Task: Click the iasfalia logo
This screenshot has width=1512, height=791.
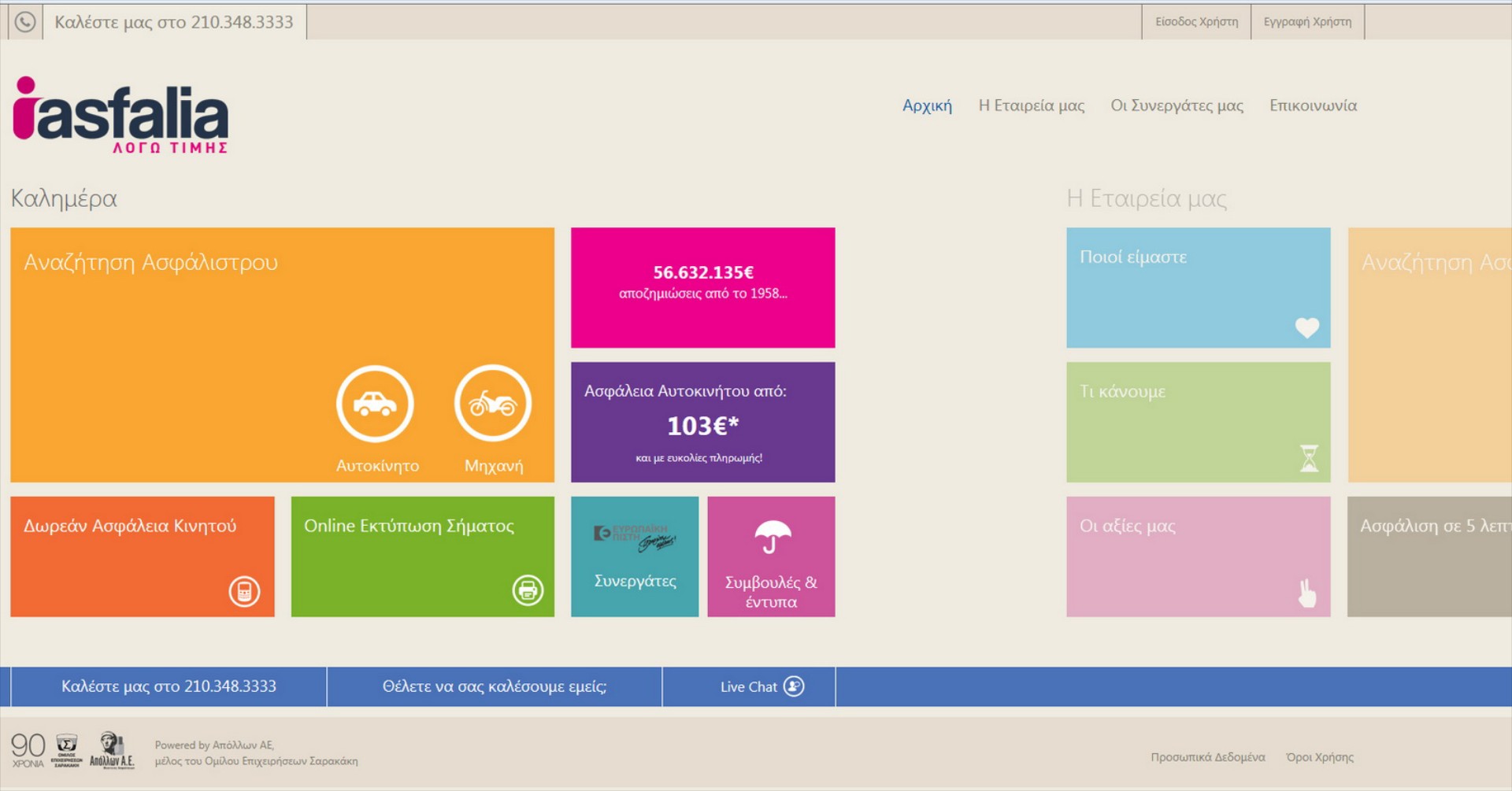Action: [120, 115]
